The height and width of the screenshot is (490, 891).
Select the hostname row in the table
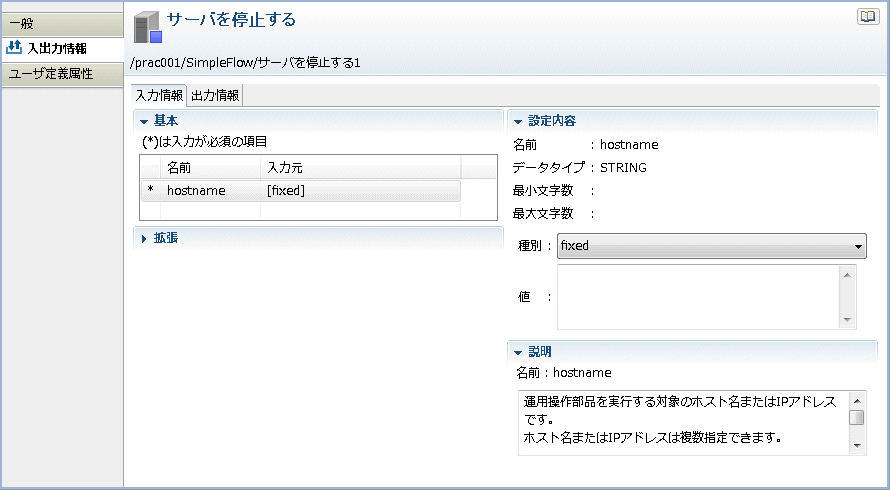[301, 191]
